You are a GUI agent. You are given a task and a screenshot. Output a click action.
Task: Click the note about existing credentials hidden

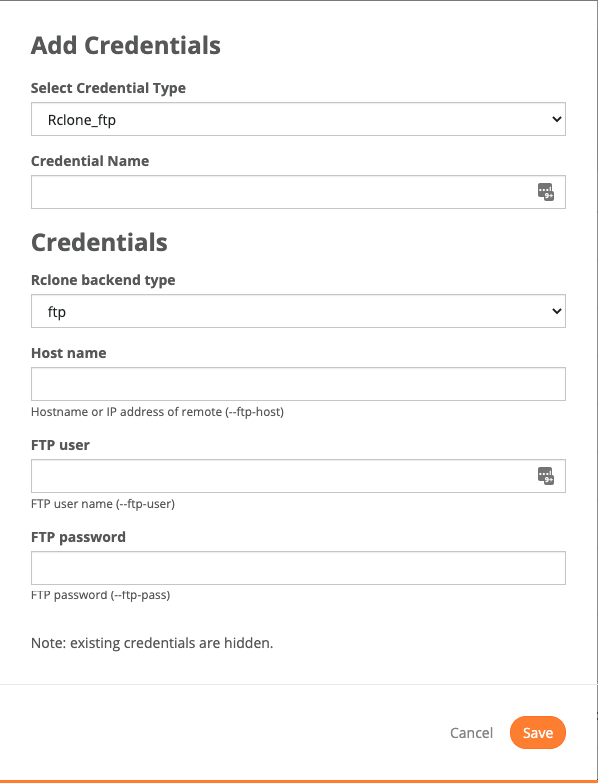pos(152,643)
